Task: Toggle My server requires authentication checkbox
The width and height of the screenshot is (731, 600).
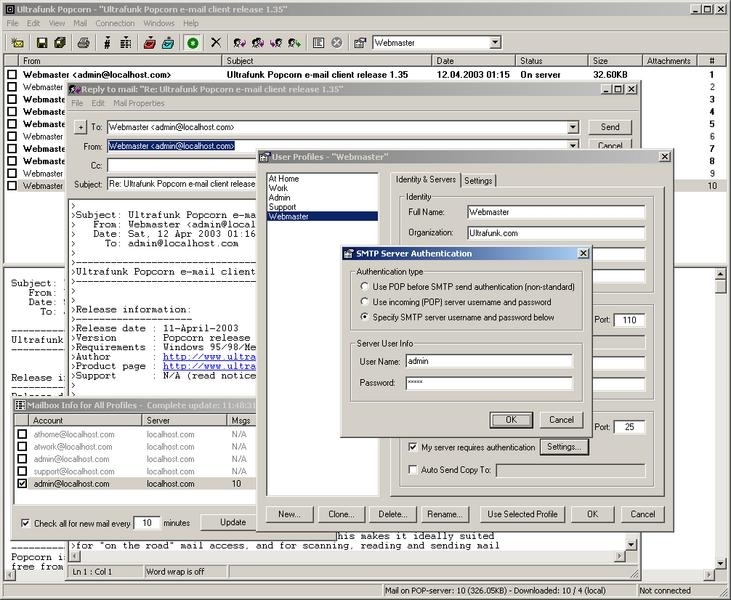Action: 412,447
